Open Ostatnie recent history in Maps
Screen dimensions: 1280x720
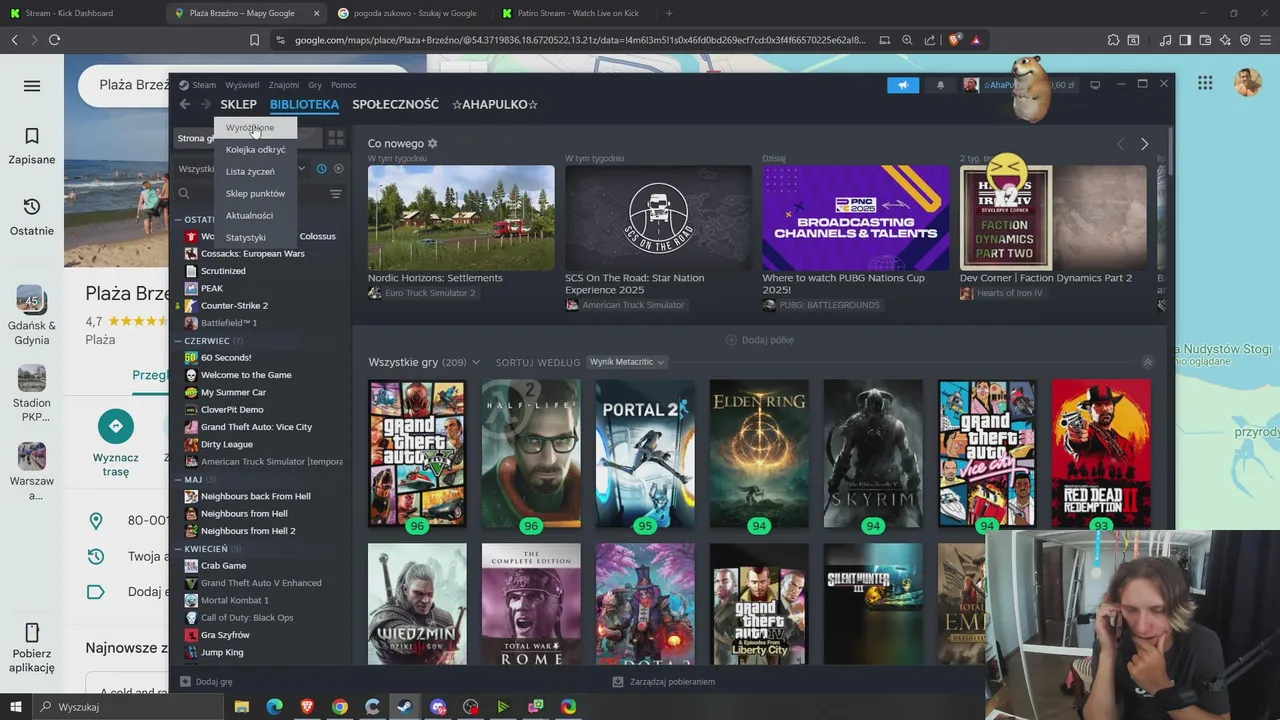32,217
